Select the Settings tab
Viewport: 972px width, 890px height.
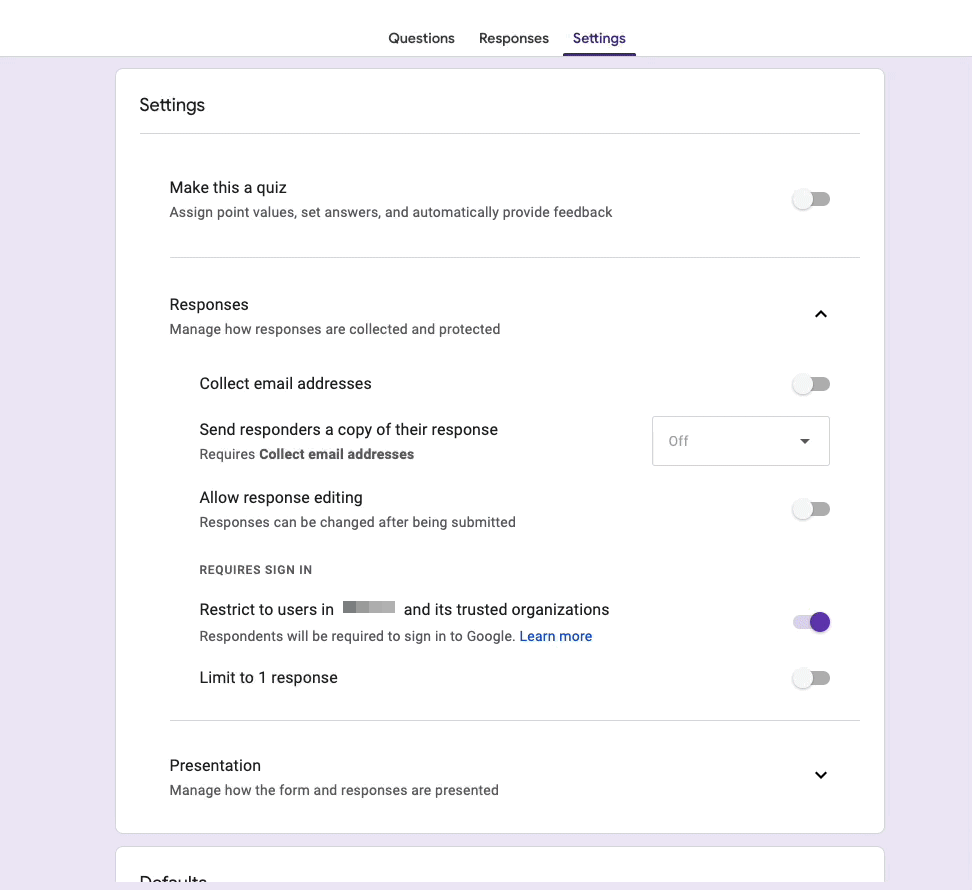599,38
